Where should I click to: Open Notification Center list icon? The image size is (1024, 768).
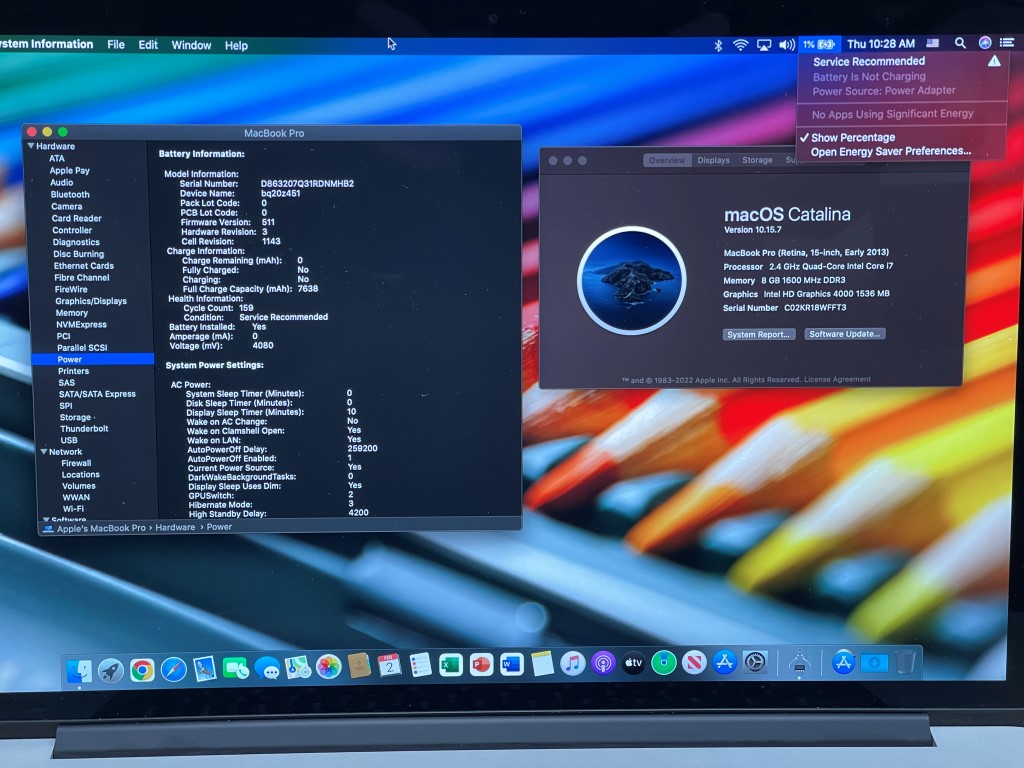point(1007,42)
